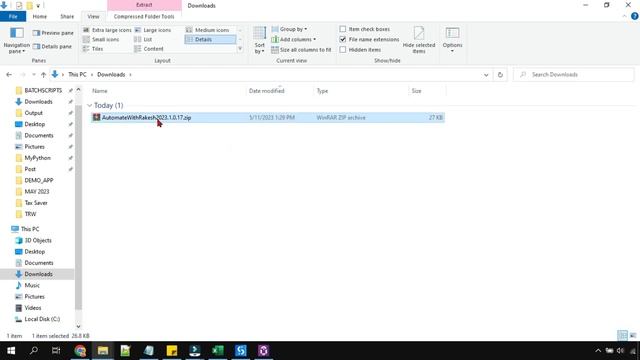This screenshot has width=640, height=360.
Task: Open Videos folder under This PC
Action: (33, 308)
